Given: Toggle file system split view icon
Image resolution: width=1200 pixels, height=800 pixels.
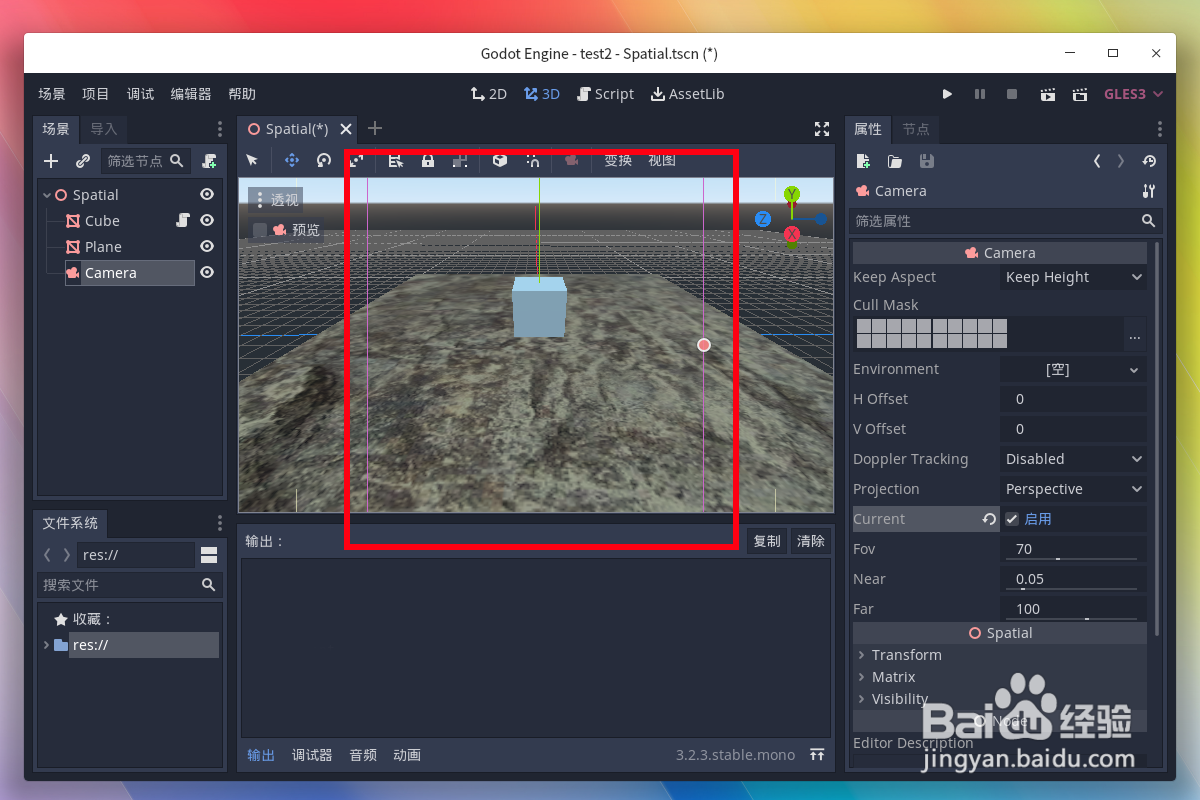Looking at the screenshot, I should (x=209, y=555).
